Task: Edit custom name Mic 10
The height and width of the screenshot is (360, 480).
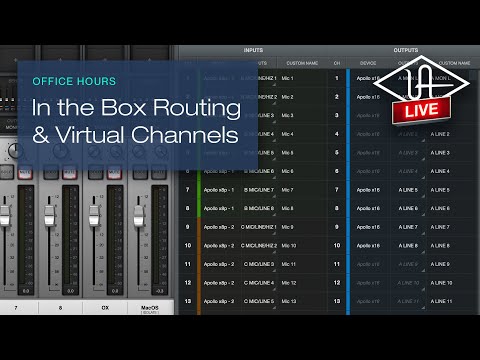Action: click(x=289, y=246)
